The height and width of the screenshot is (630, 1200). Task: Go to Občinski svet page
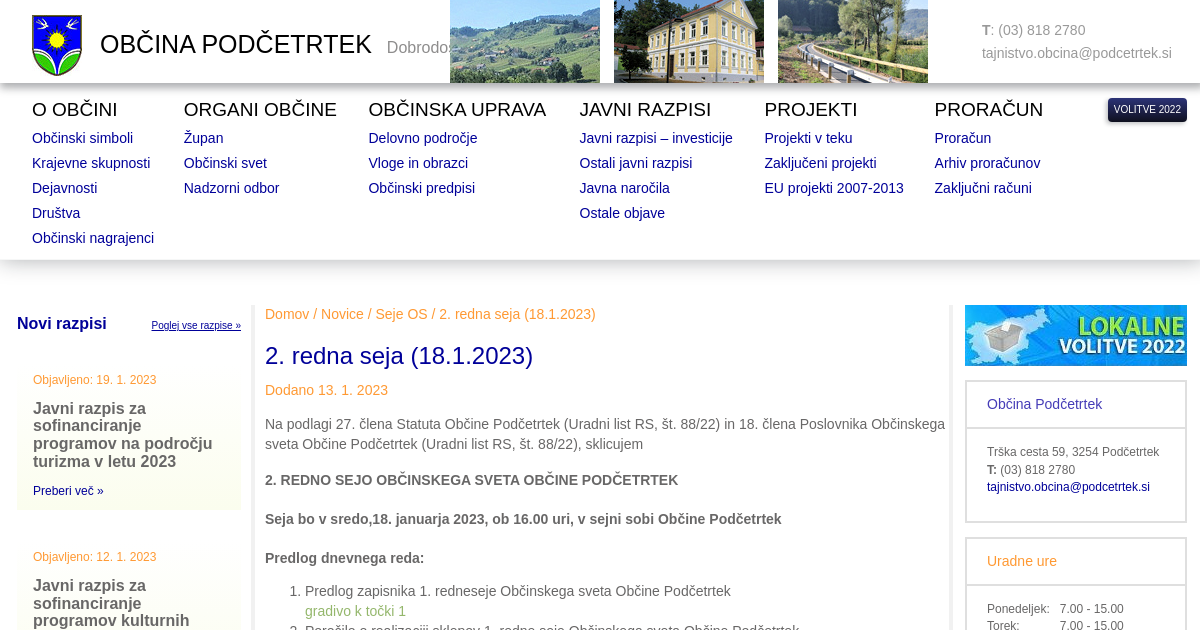[x=225, y=163]
